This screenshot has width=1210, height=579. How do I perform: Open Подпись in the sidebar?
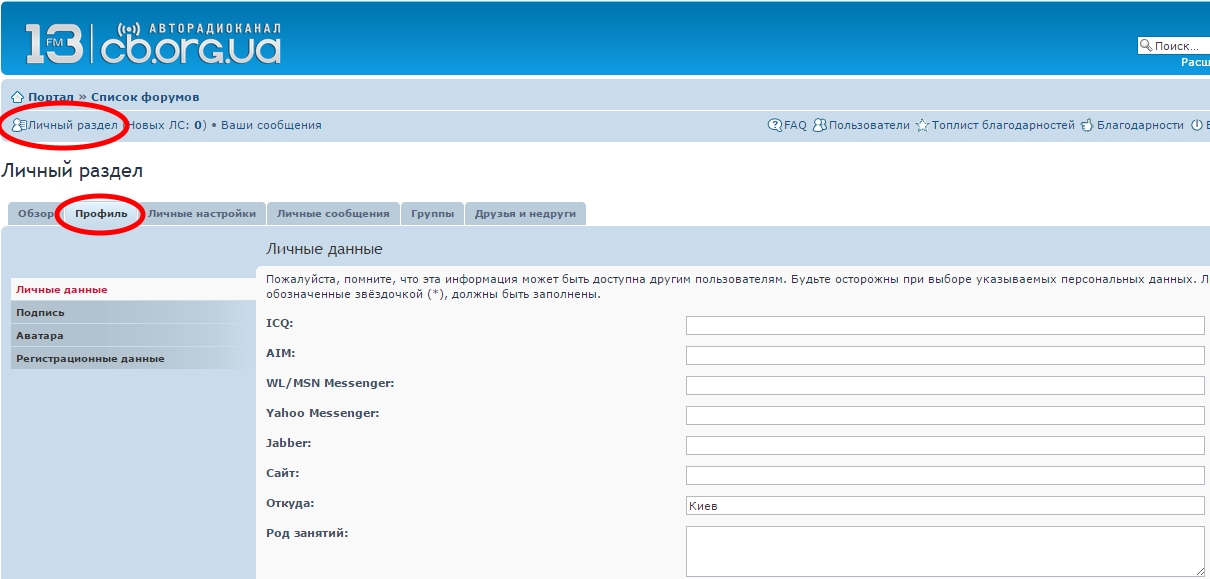click(40, 312)
